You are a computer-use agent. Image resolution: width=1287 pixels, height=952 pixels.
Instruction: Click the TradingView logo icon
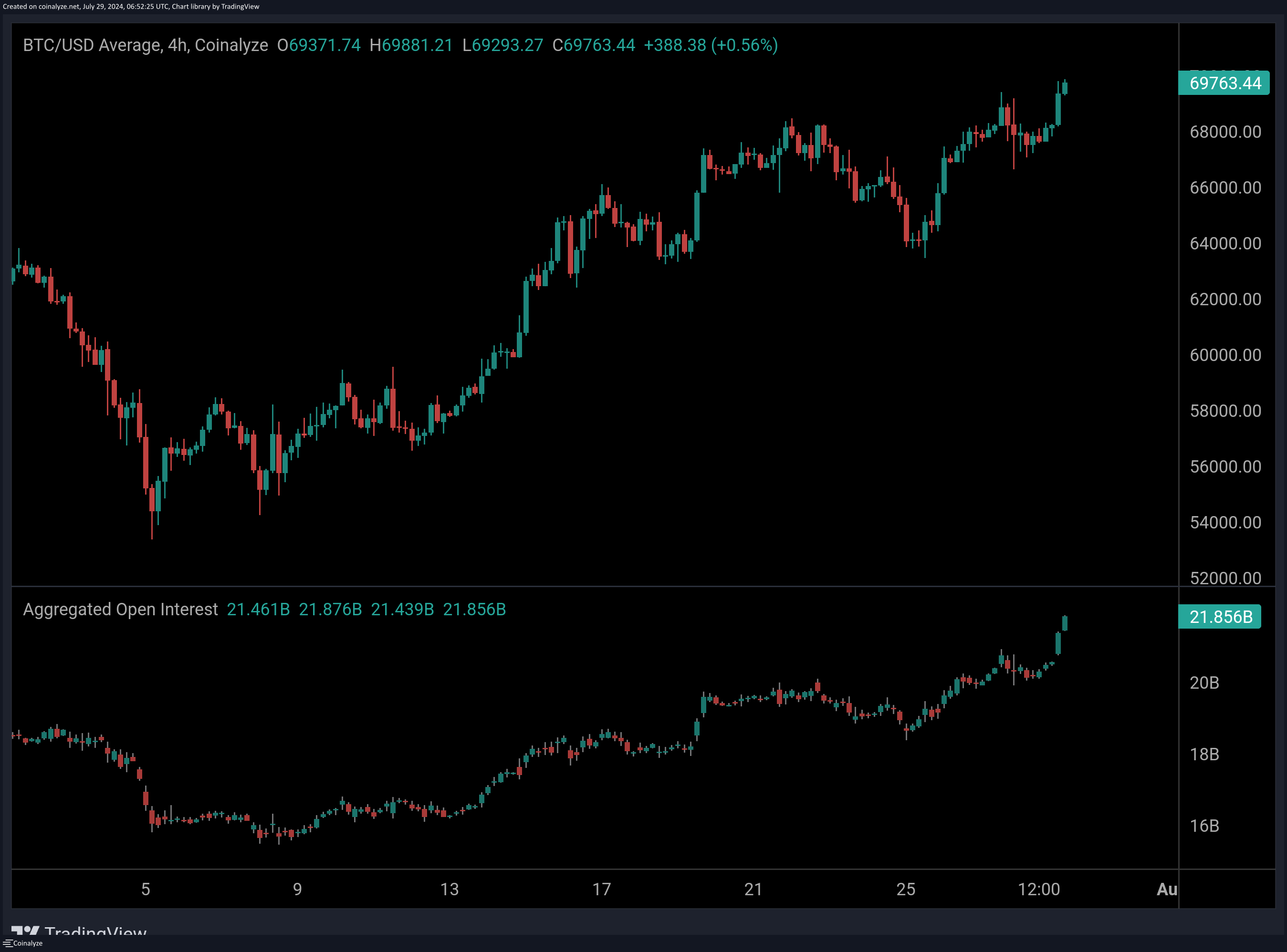point(25,930)
